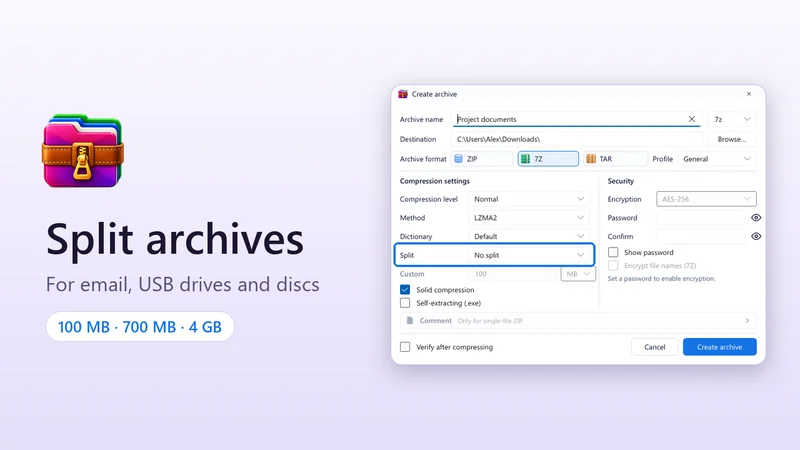Viewport: 800px width, 450px height.
Task: Click the Password input field
Action: click(701, 217)
